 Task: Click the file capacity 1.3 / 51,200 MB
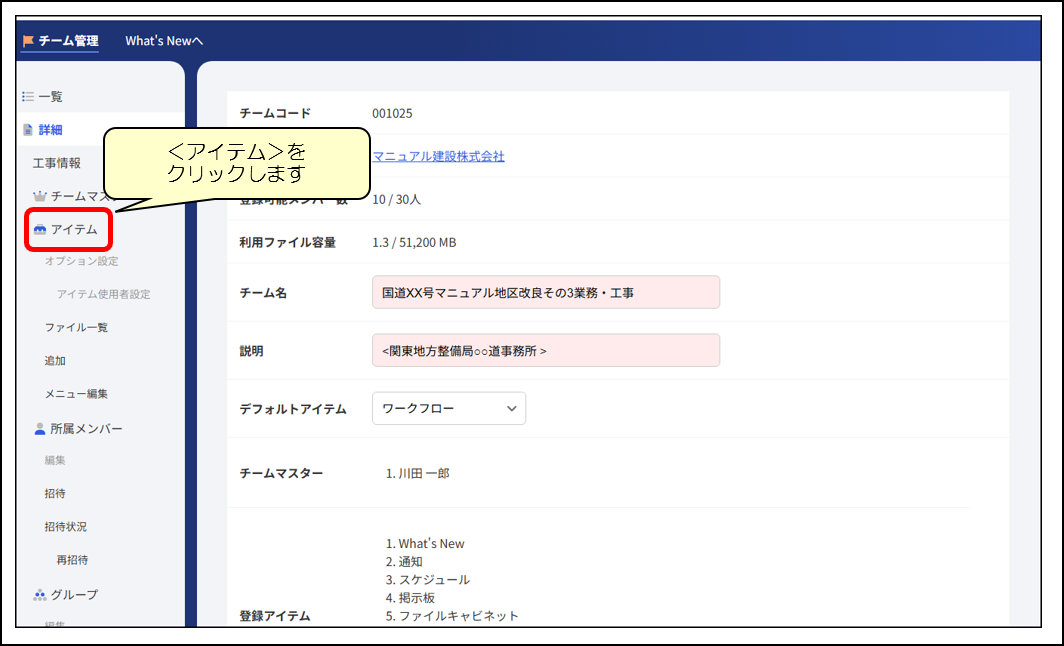[x=415, y=242]
